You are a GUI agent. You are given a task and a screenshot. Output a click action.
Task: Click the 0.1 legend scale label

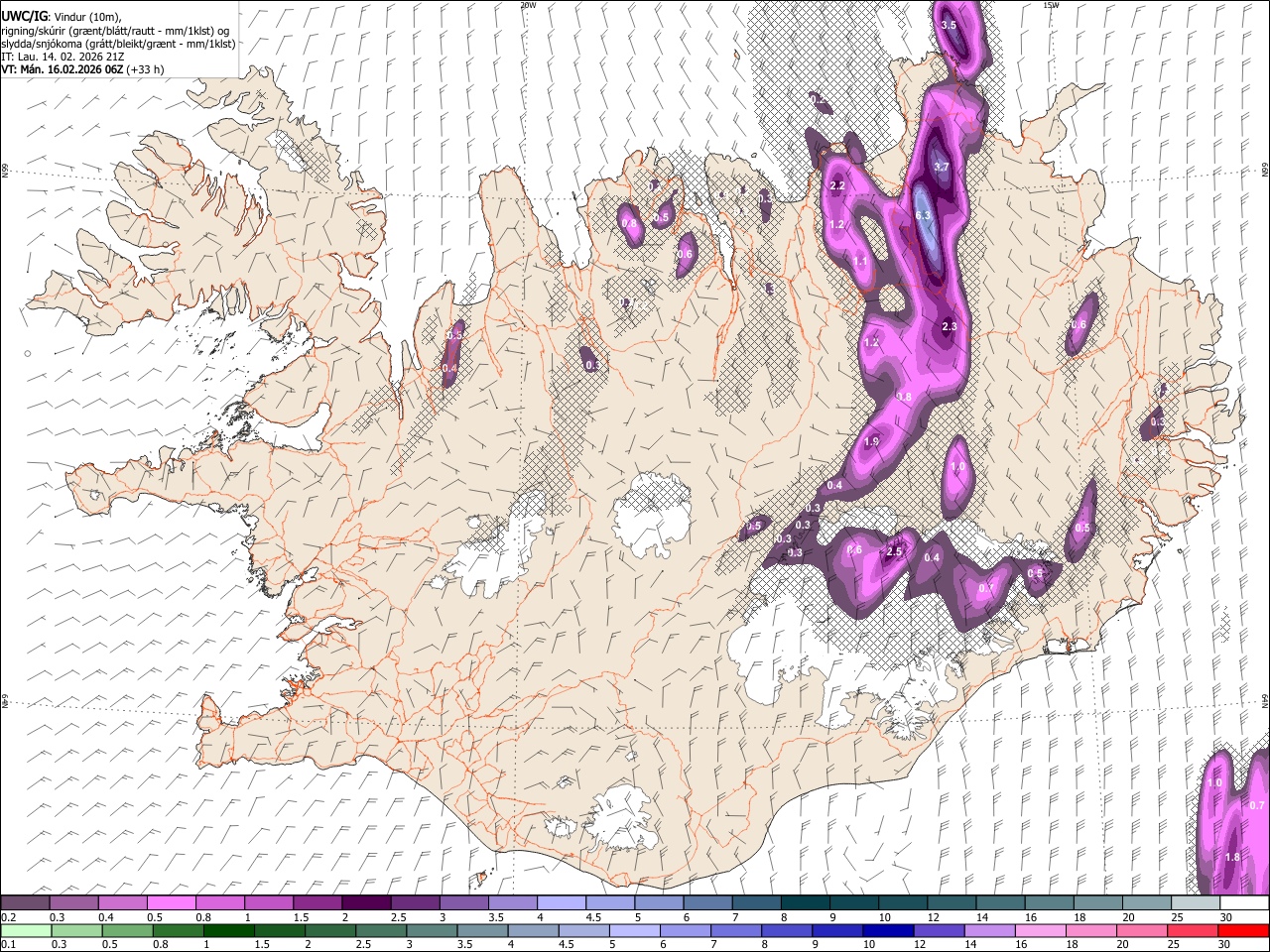point(8,944)
